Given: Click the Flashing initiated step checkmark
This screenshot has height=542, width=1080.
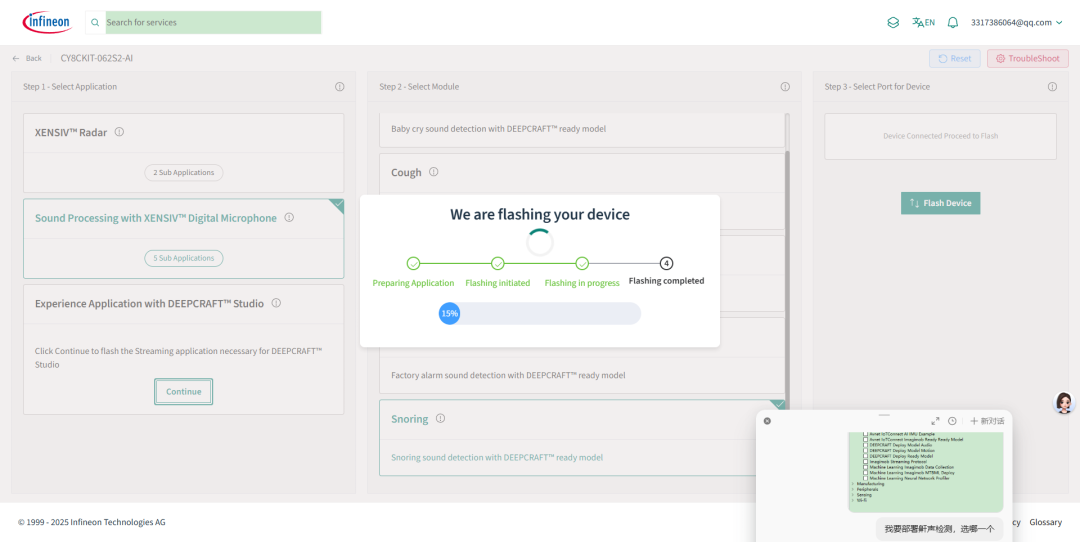Looking at the screenshot, I should point(497,263).
